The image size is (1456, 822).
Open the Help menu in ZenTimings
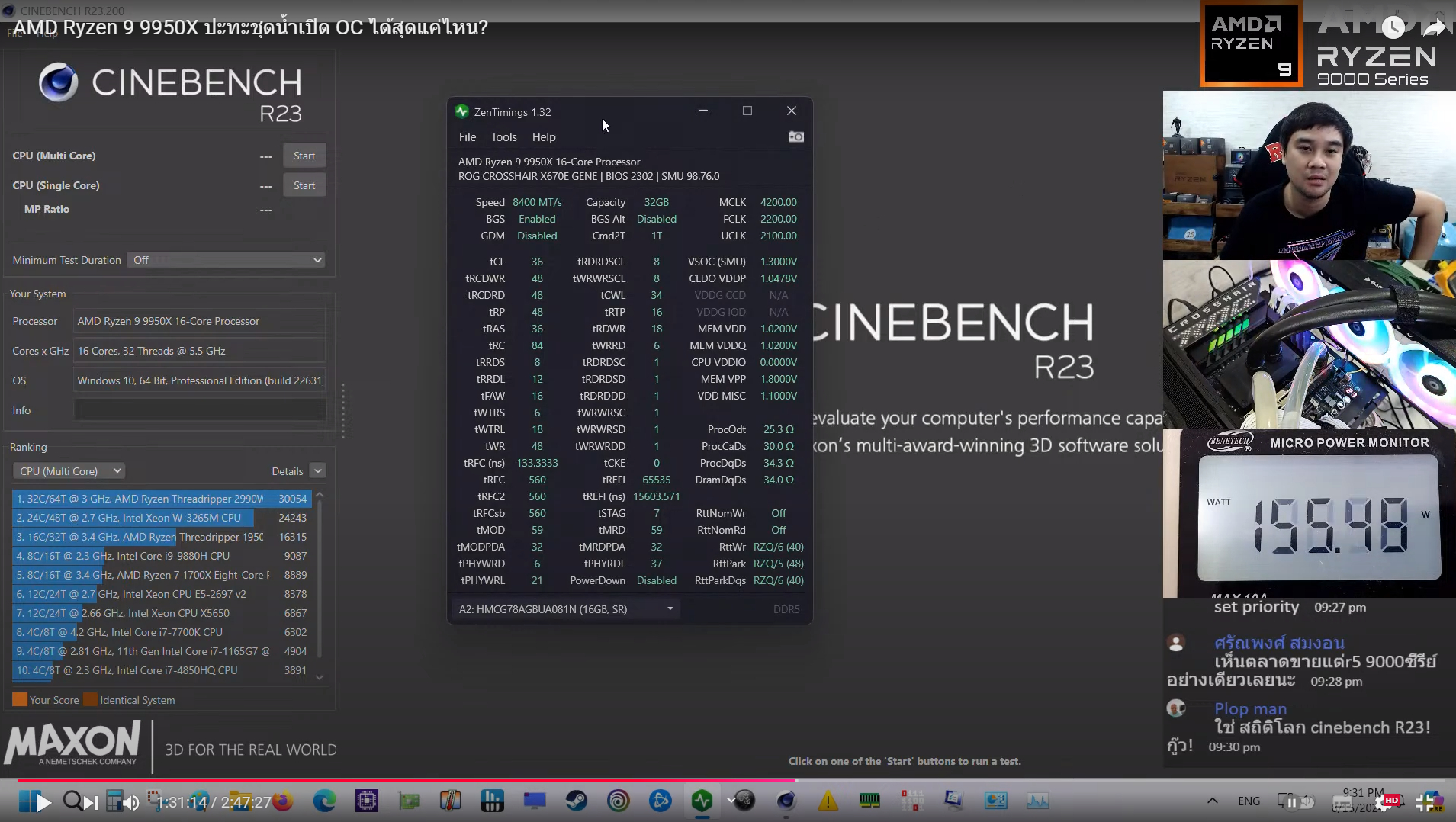(x=544, y=137)
